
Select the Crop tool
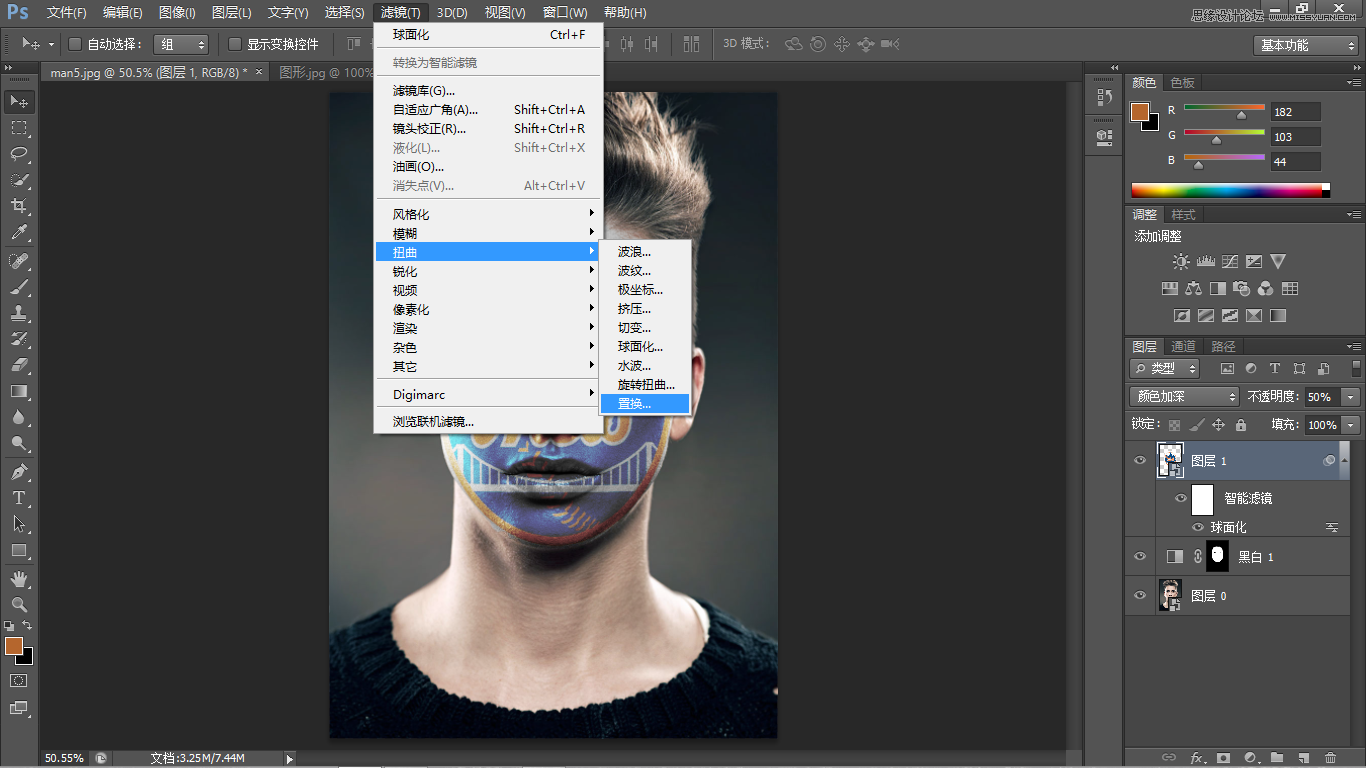pyautogui.click(x=19, y=206)
